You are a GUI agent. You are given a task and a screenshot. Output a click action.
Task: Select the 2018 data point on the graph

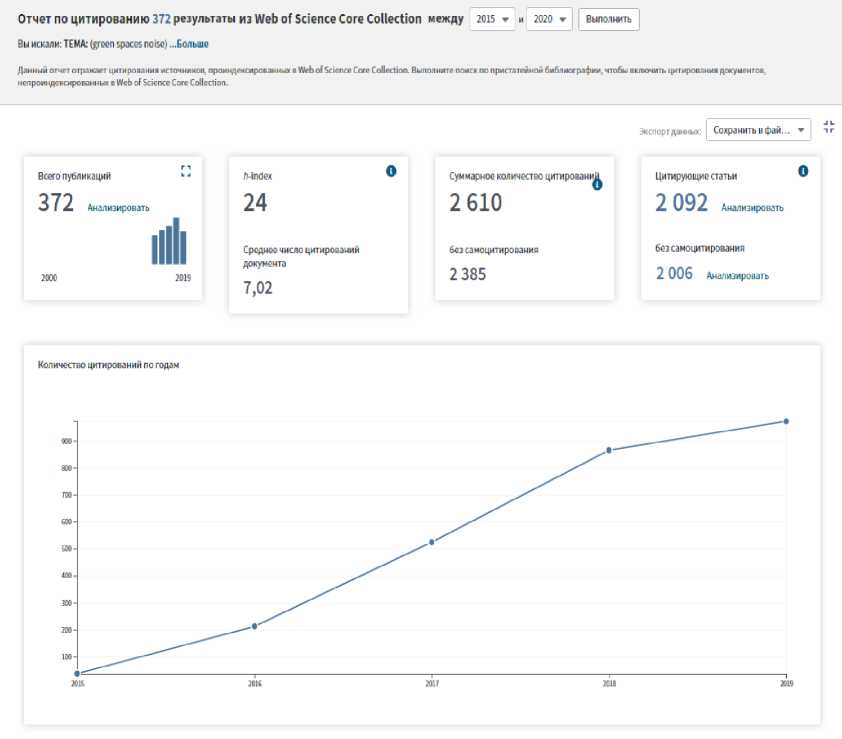609,450
